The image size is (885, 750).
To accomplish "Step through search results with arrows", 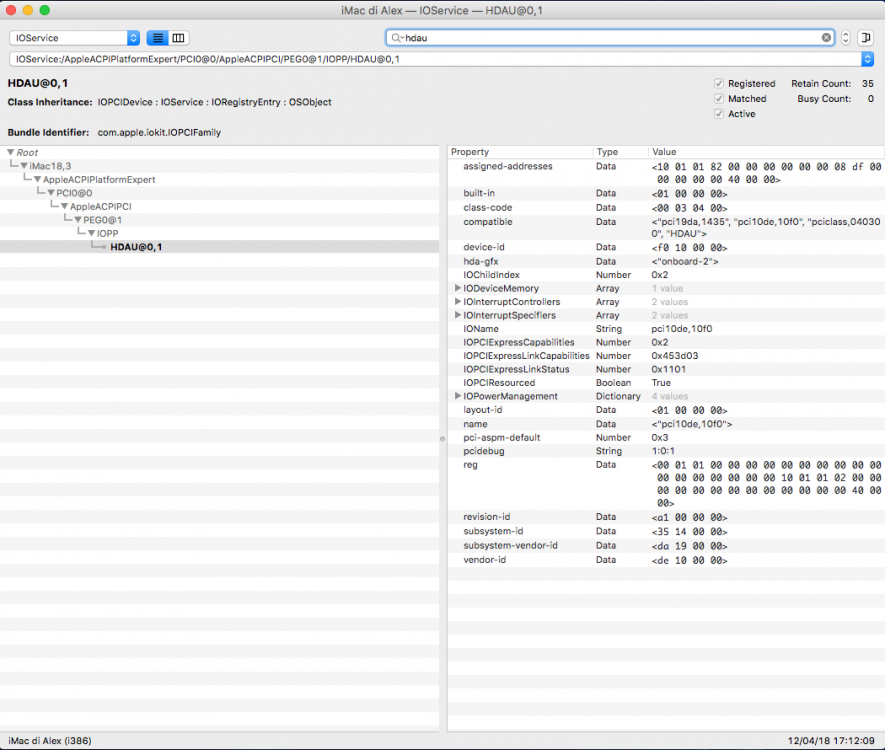I will pyautogui.click(x=845, y=38).
